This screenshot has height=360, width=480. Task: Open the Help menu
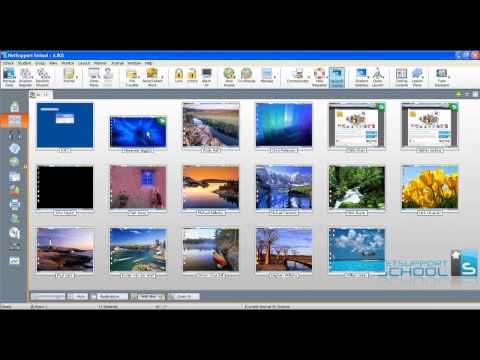pyautogui.click(x=148, y=63)
